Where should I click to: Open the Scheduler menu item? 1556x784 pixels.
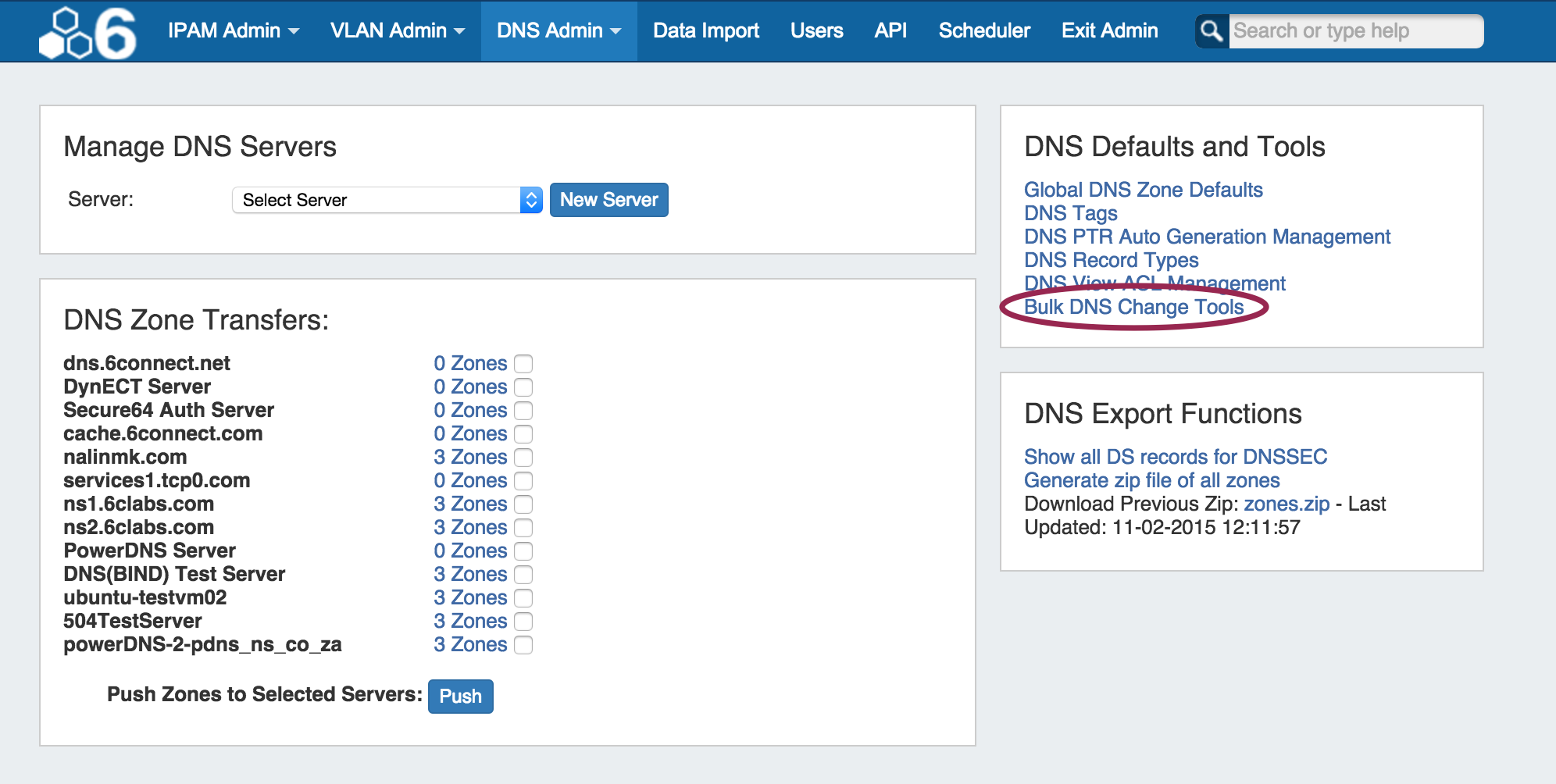[983, 30]
